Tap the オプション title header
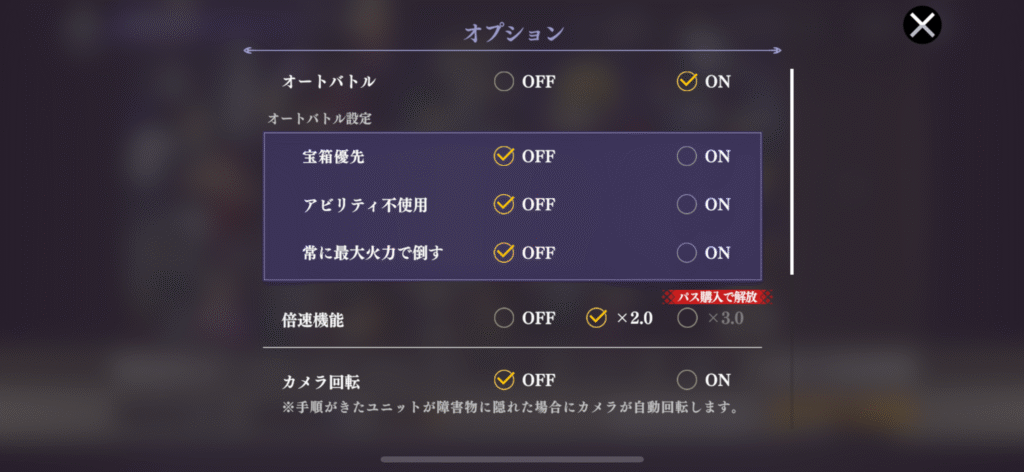The image size is (1024, 472). click(x=514, y=32)
